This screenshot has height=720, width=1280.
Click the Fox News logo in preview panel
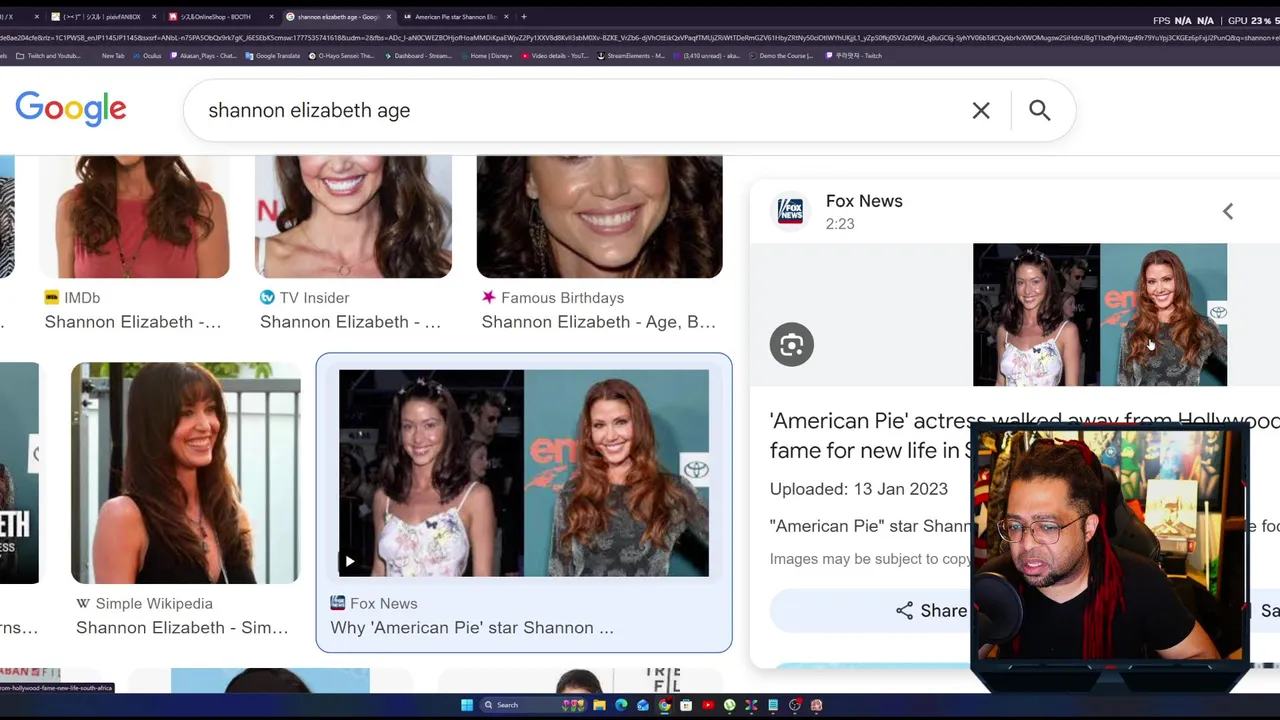(790, 211)
